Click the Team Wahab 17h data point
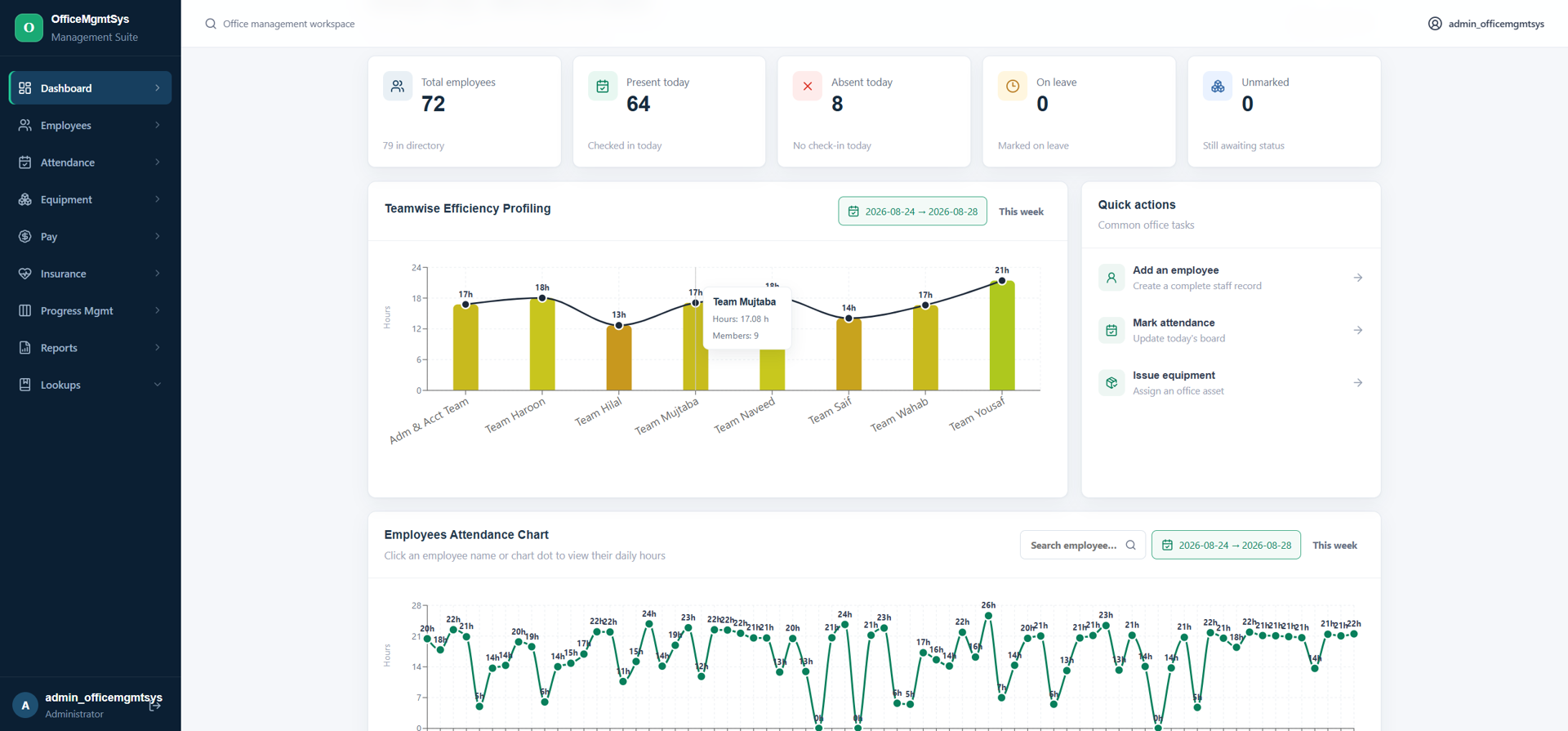This screenshot has height=731, width=1568. tap(925, 305)
